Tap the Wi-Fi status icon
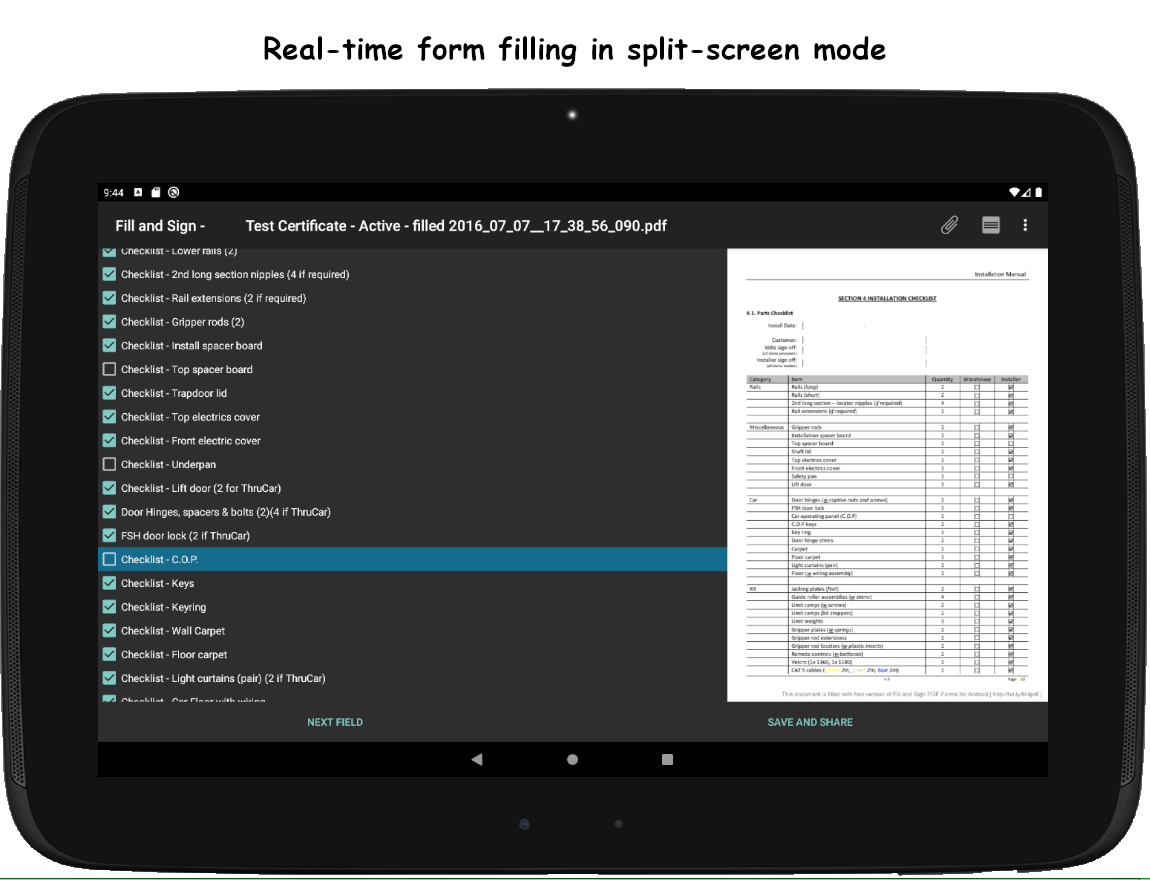The image size is (1150, 880). 1014,192
